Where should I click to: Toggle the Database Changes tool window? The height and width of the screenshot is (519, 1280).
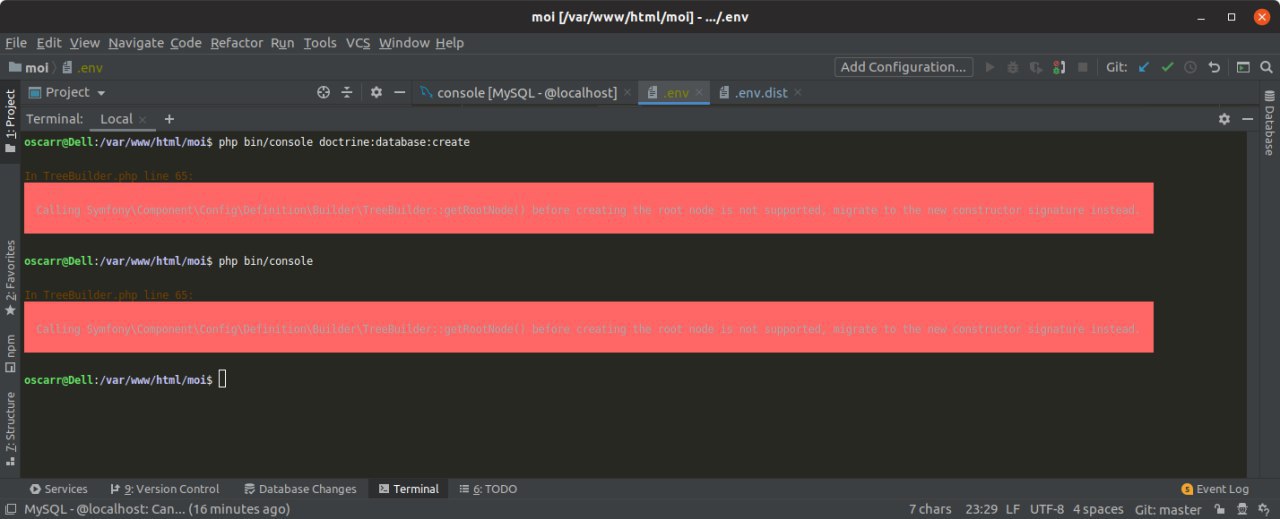pos(299,489)
